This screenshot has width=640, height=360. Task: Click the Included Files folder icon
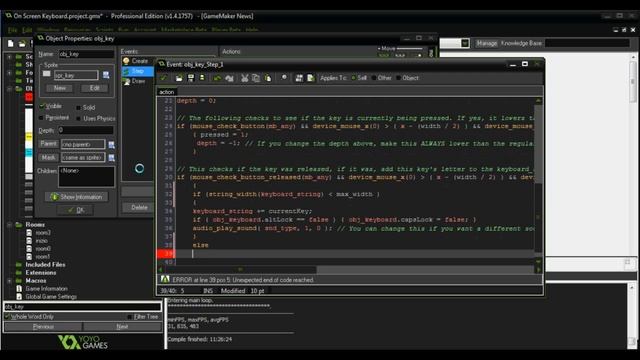click(19, 264)
